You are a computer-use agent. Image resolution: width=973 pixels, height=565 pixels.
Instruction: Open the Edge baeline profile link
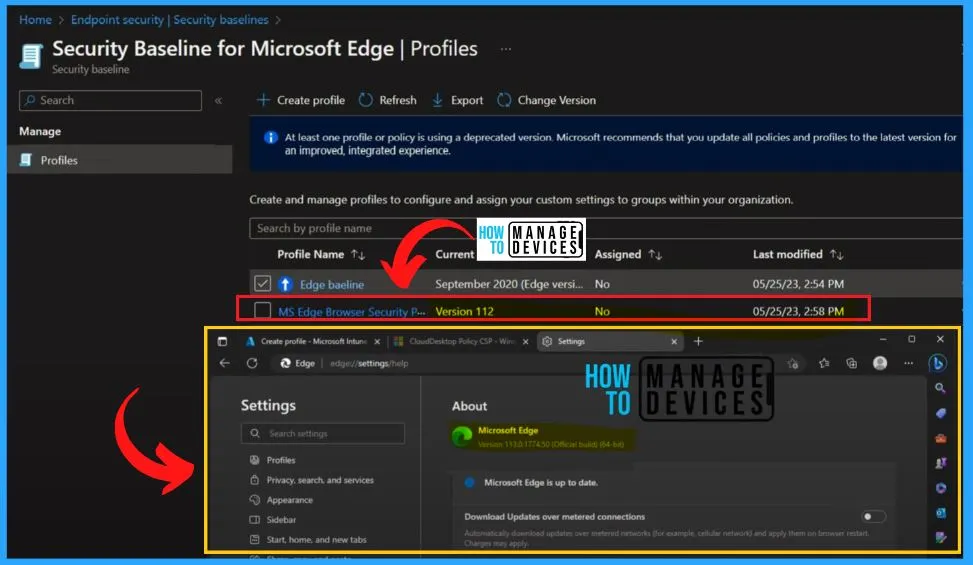point(332,285)
